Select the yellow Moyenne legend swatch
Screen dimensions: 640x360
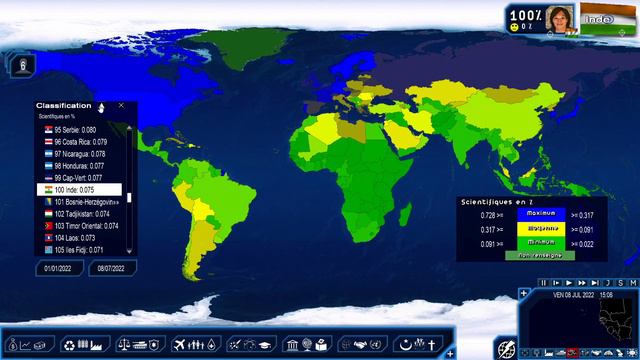point(541,229)
